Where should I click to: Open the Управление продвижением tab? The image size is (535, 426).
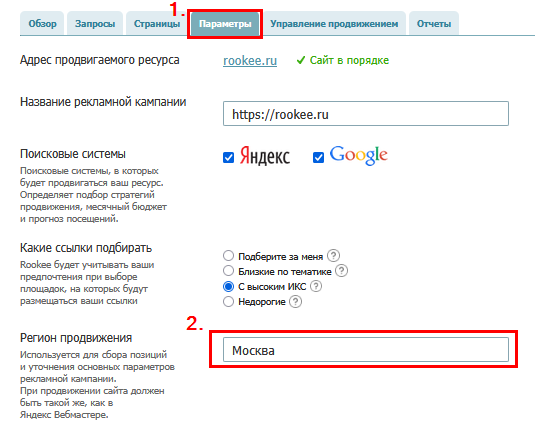coord(334,24)
